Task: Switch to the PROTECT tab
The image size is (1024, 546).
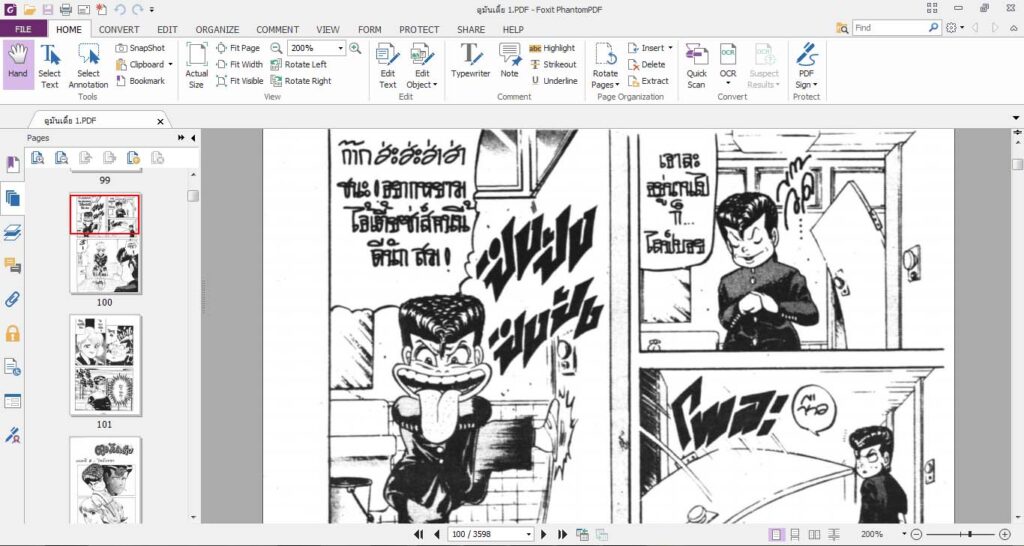Action: point(419,29)
